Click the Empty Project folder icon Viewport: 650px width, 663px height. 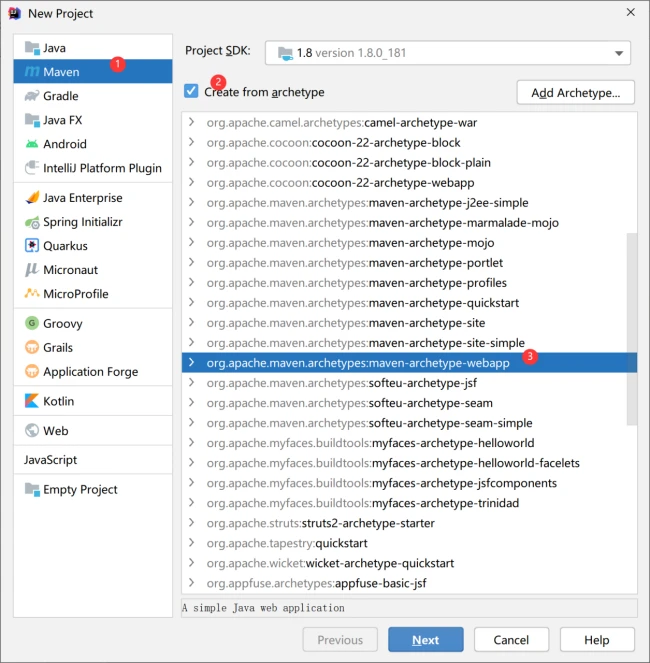click(x=32, y=490)
